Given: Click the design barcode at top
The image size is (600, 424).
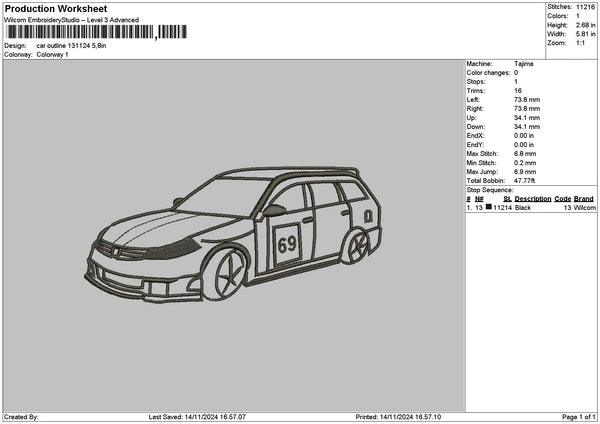Looking at the screenshot, I should tap(95, 32).
